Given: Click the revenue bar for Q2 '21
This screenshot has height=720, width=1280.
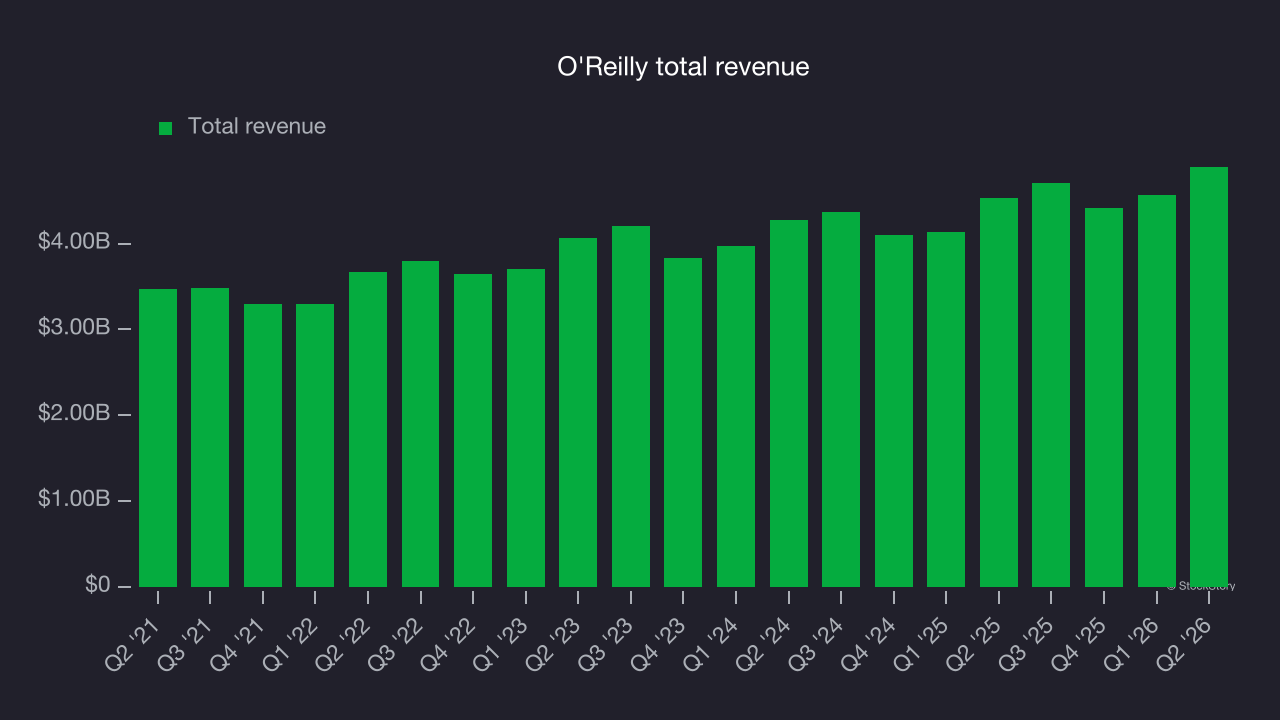Looking at the screenshot, I should [158, 438].
